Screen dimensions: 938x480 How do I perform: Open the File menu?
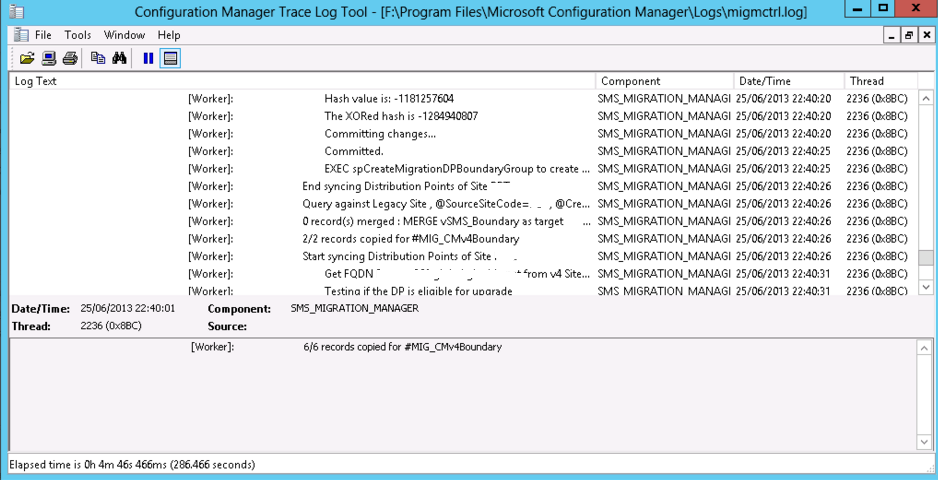click(x=43, y=35)
